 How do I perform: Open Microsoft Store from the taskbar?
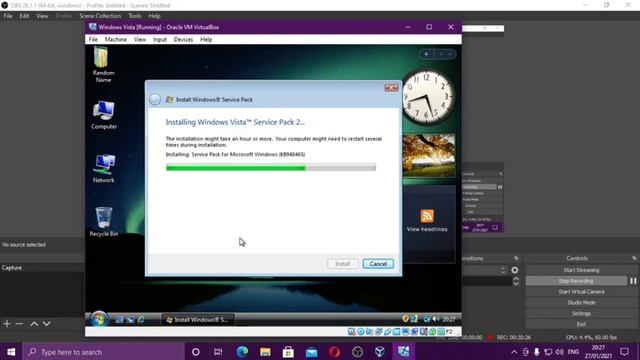tap(288, 352)
